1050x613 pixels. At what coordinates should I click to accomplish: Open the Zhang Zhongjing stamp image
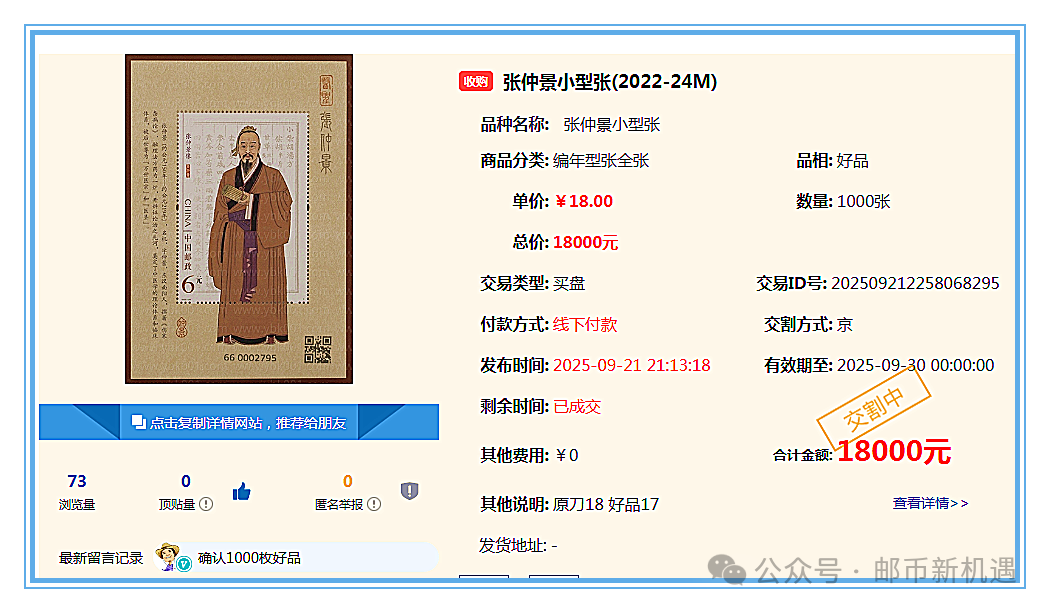[239, 219]
